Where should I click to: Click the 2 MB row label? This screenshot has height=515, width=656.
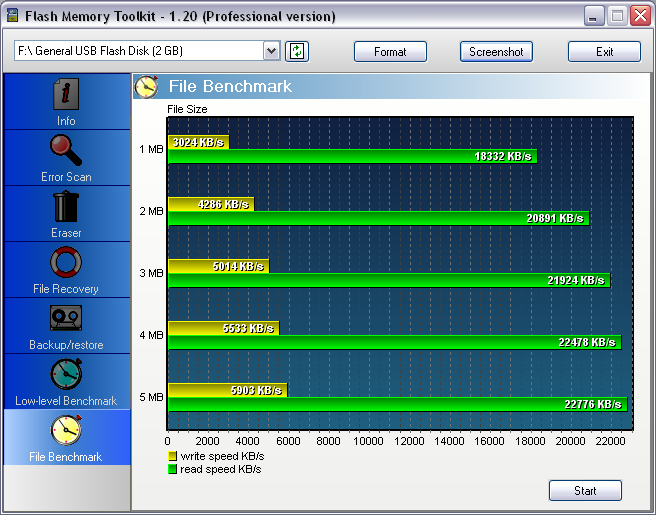(x=151, y=211)
